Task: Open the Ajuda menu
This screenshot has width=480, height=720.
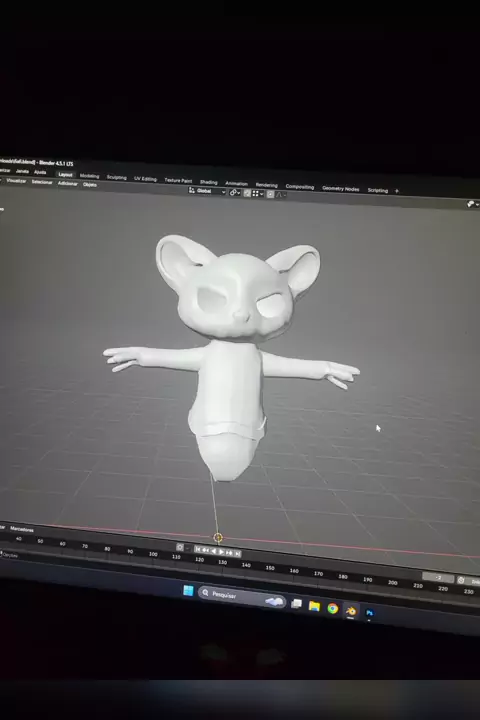Action: pyautogui.click(x=40, y=172)
